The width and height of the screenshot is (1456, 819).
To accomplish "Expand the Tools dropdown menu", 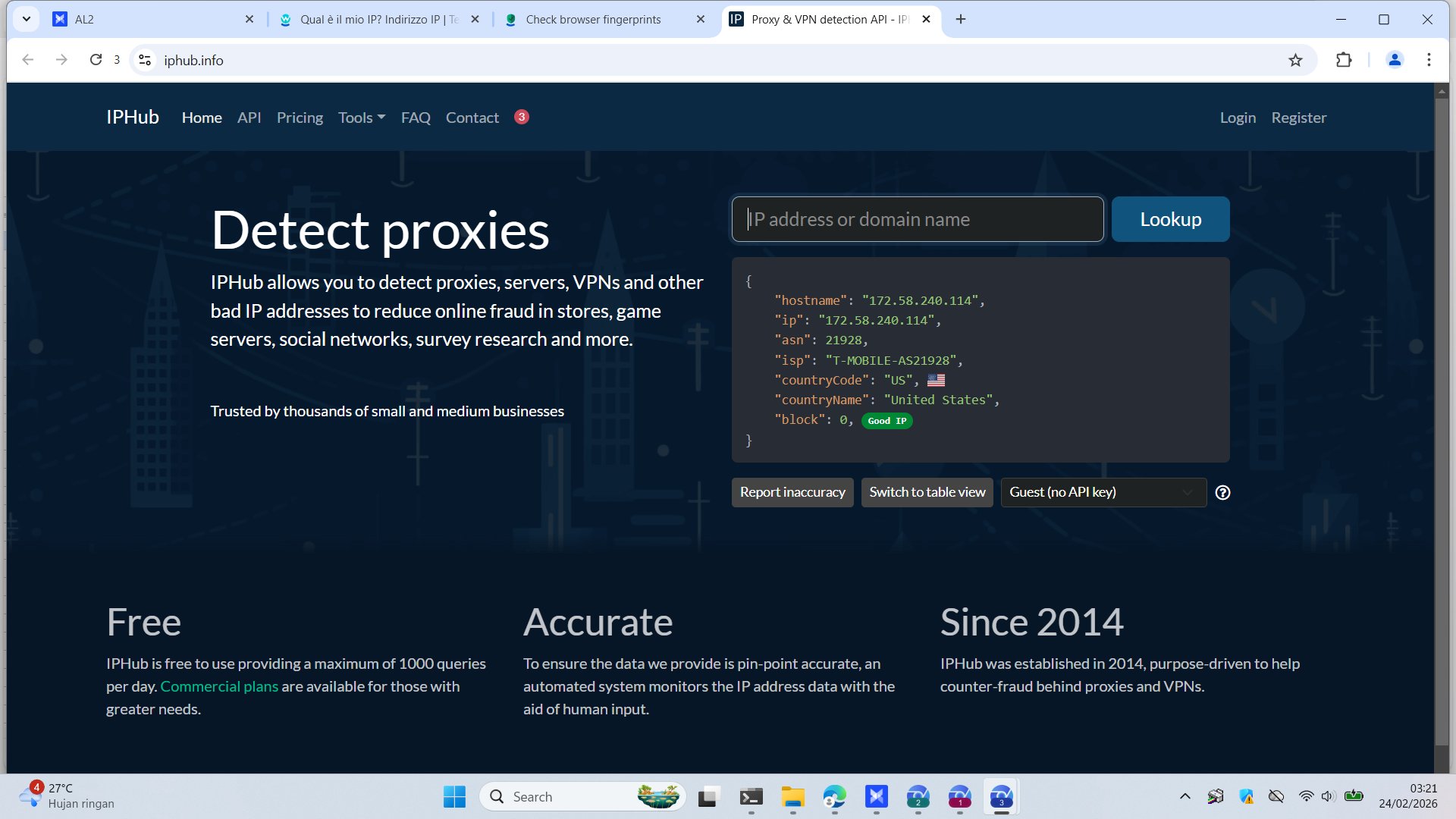I will pyautogui.click(x=361, y=118).
